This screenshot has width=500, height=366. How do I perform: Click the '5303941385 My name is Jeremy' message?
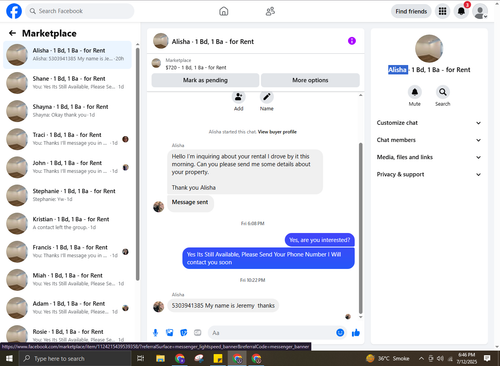tap(223, 306)
